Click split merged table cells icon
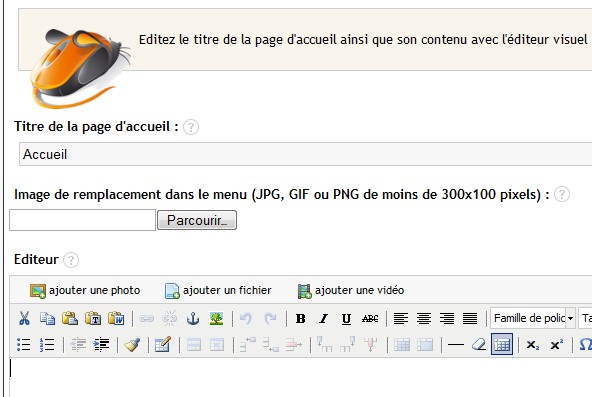The height and width of the screenshot is (397, 592). (402, 345)
